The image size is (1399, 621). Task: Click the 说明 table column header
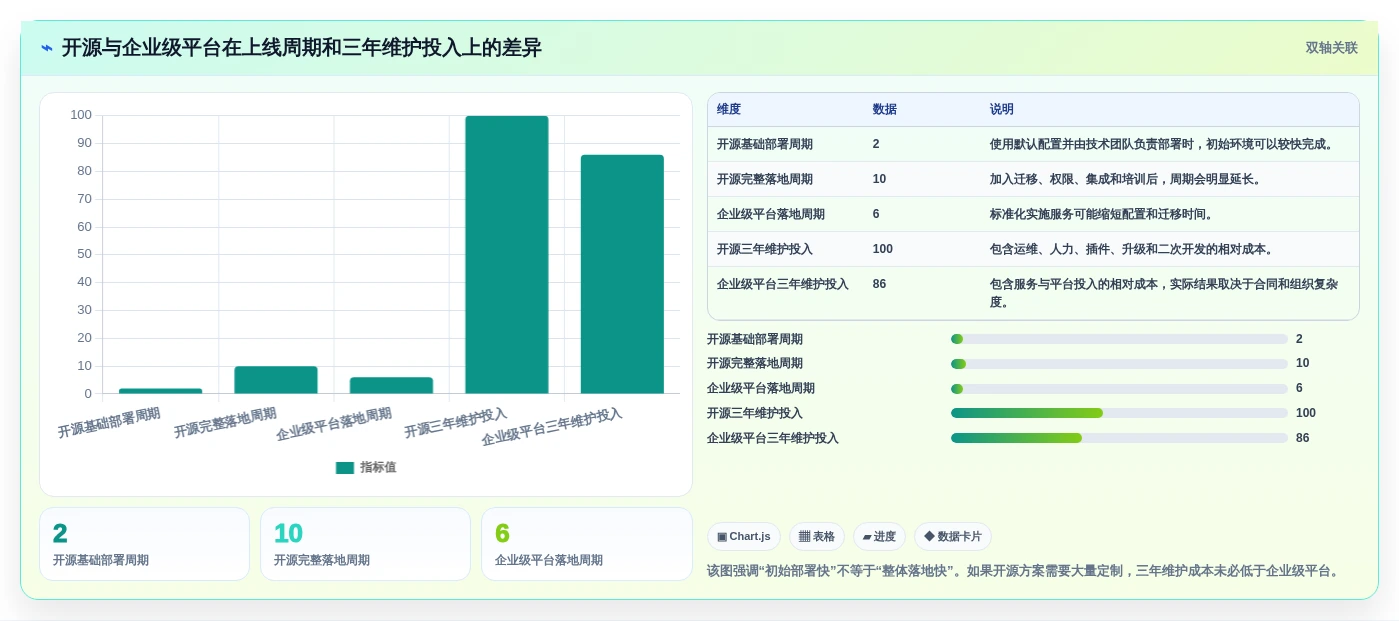tap(1002, 110)
